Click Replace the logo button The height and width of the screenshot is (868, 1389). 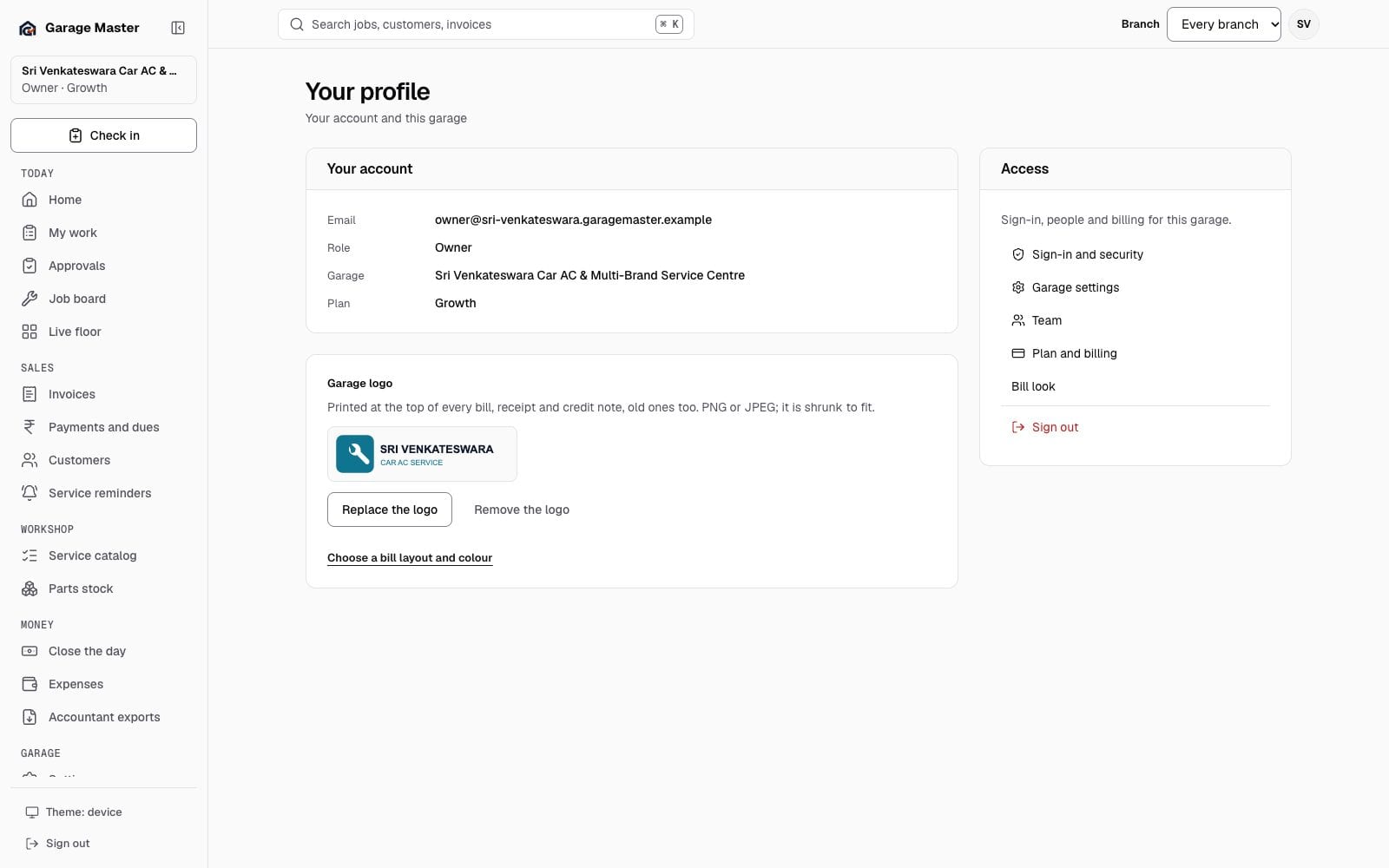click(x=390, y=510)
